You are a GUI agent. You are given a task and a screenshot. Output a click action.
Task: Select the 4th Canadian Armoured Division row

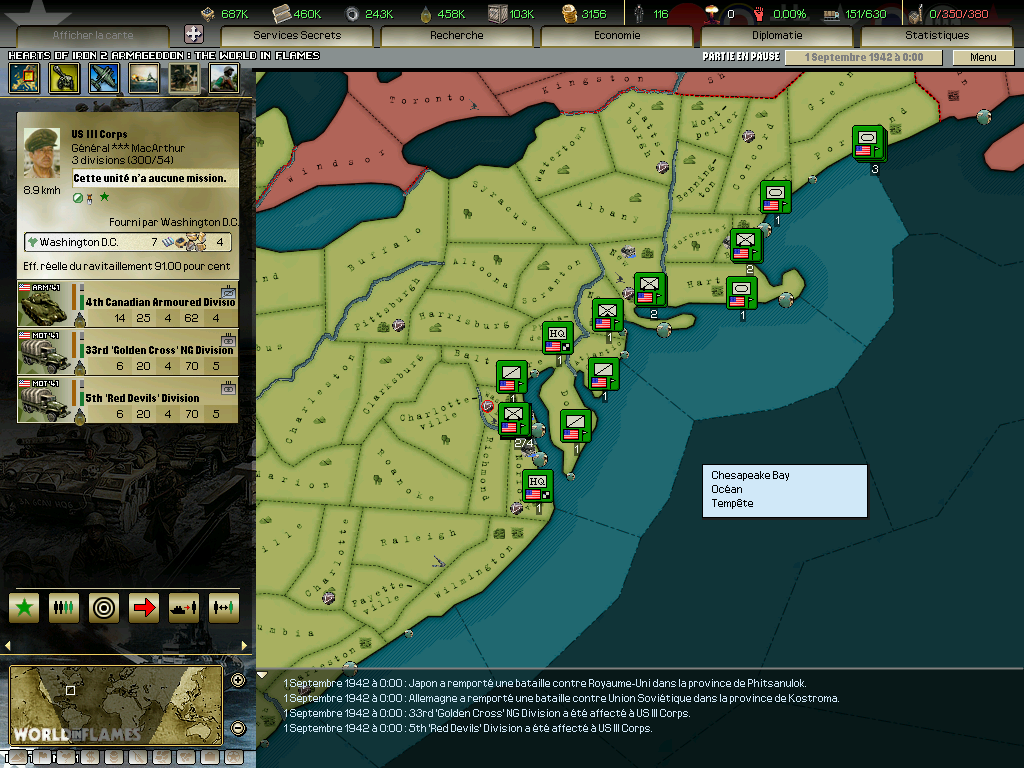click(x=127, y=304)
